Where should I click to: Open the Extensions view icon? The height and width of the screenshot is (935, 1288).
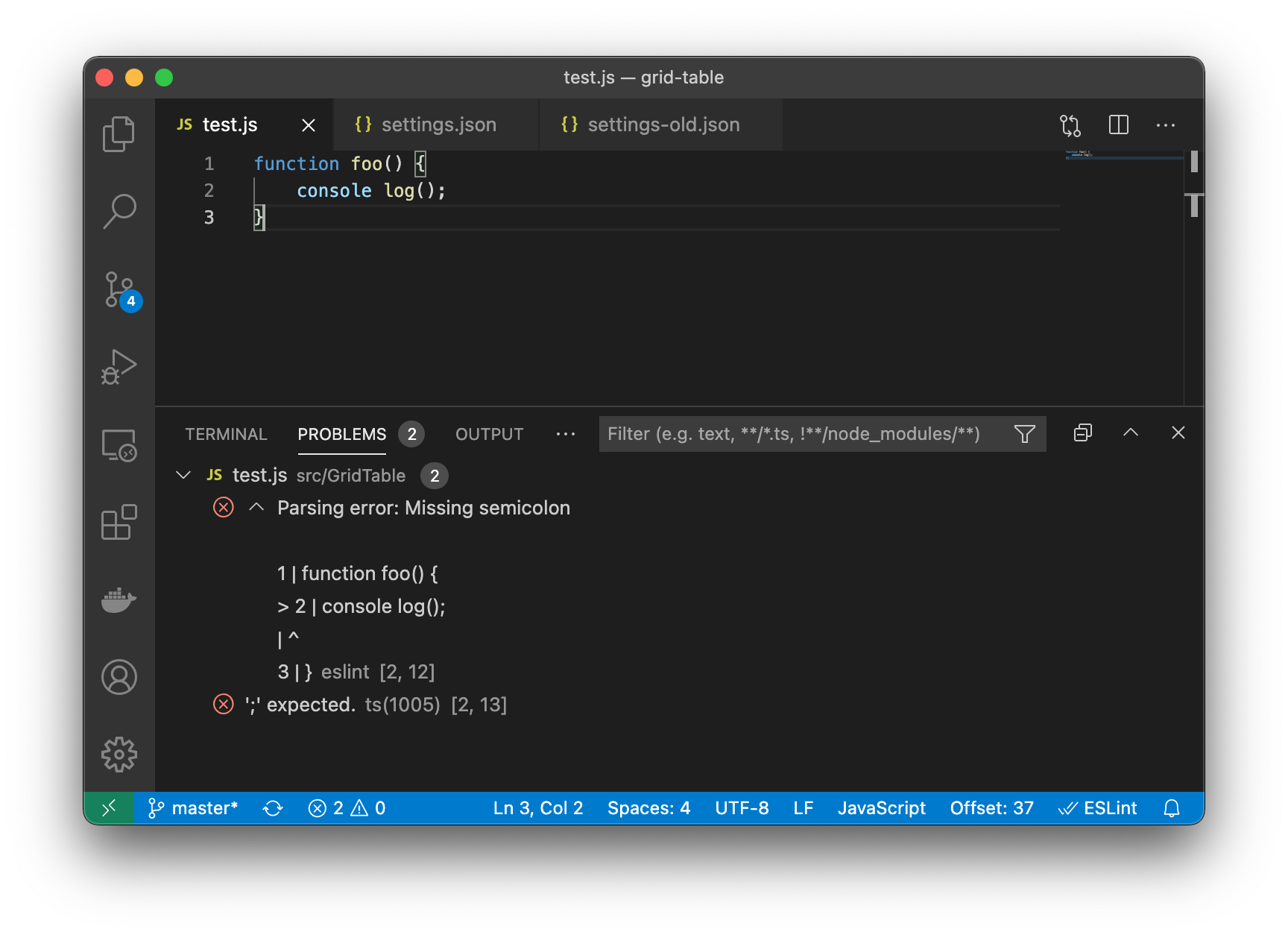pos(119,523)
